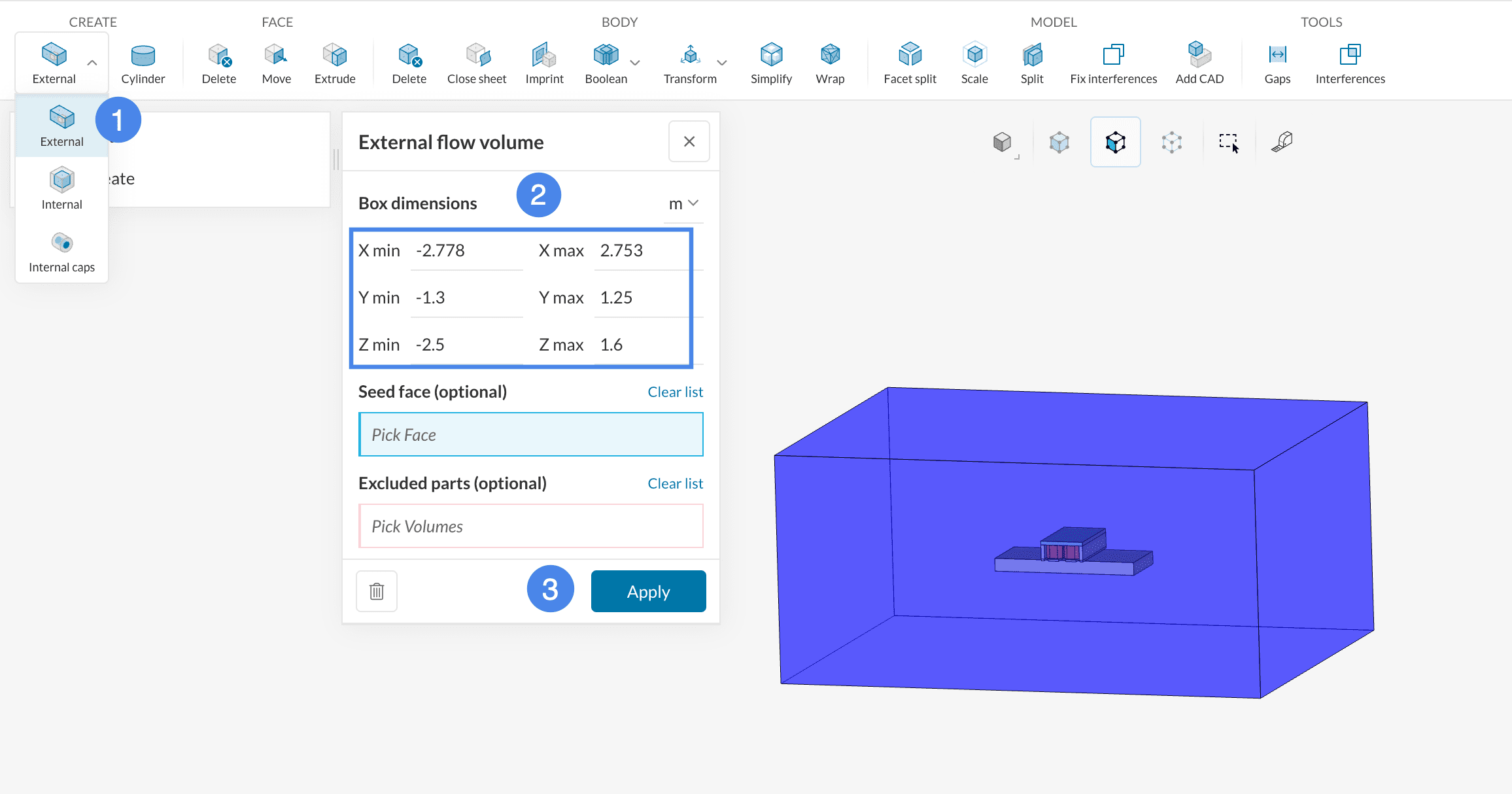Toggle the solid shaded view mode
The image size is (1512, 794).
click(1002, 142)
